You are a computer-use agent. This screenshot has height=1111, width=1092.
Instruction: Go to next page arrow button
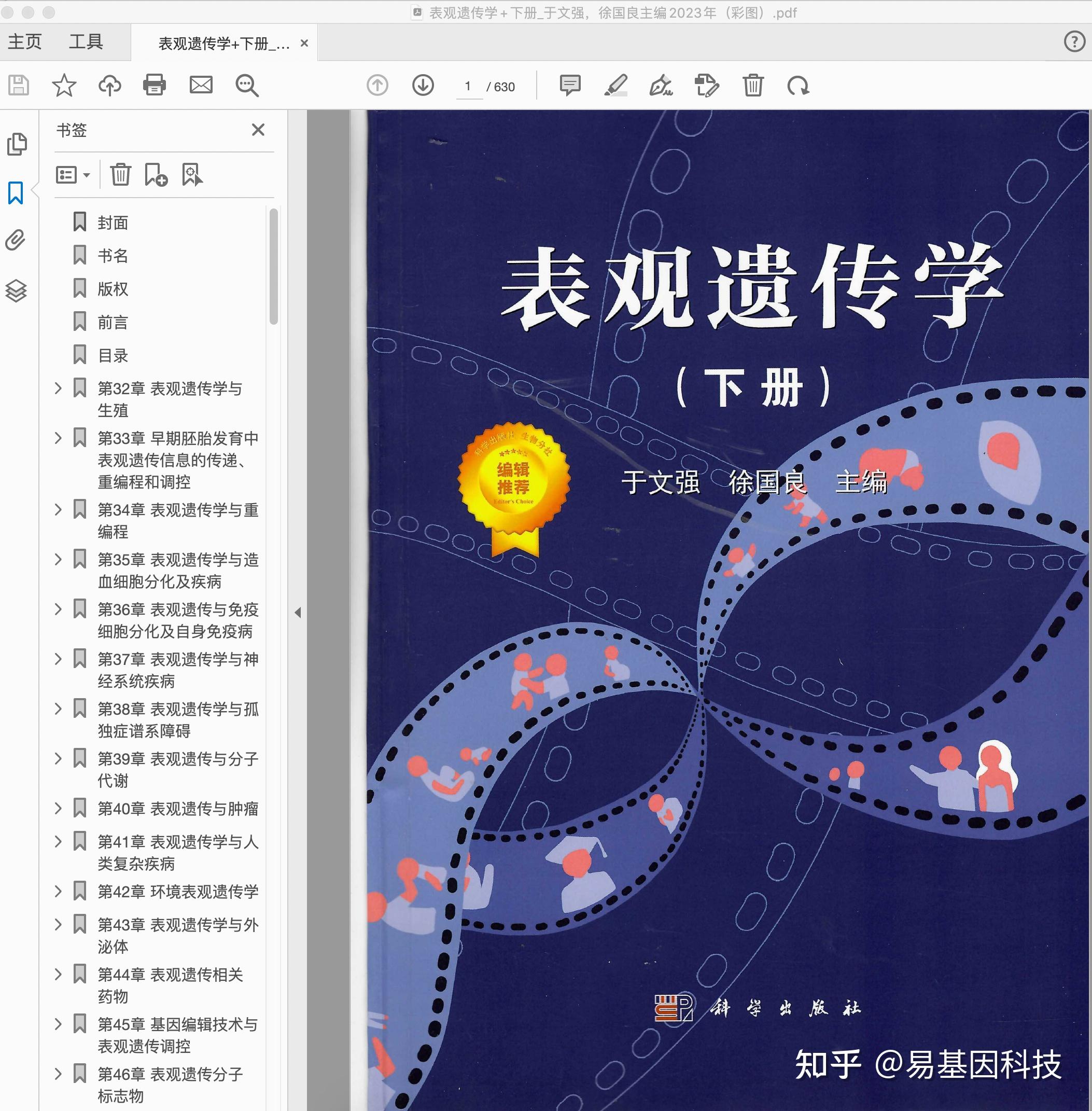pos(423,86)
